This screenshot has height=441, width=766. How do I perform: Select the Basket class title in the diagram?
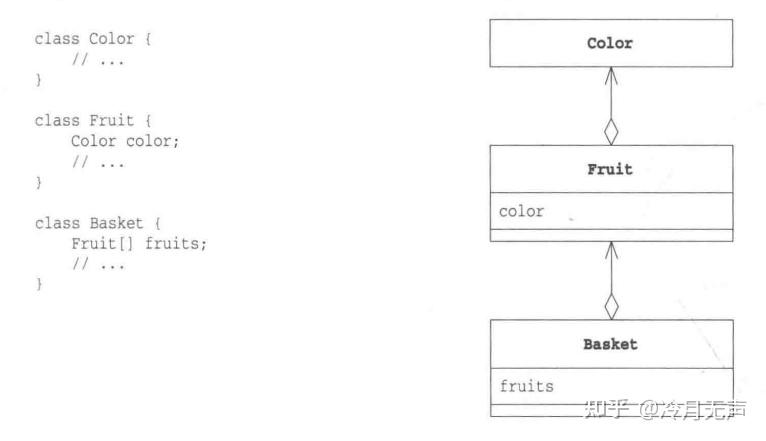pyautogui.click(x=610, y=344)
